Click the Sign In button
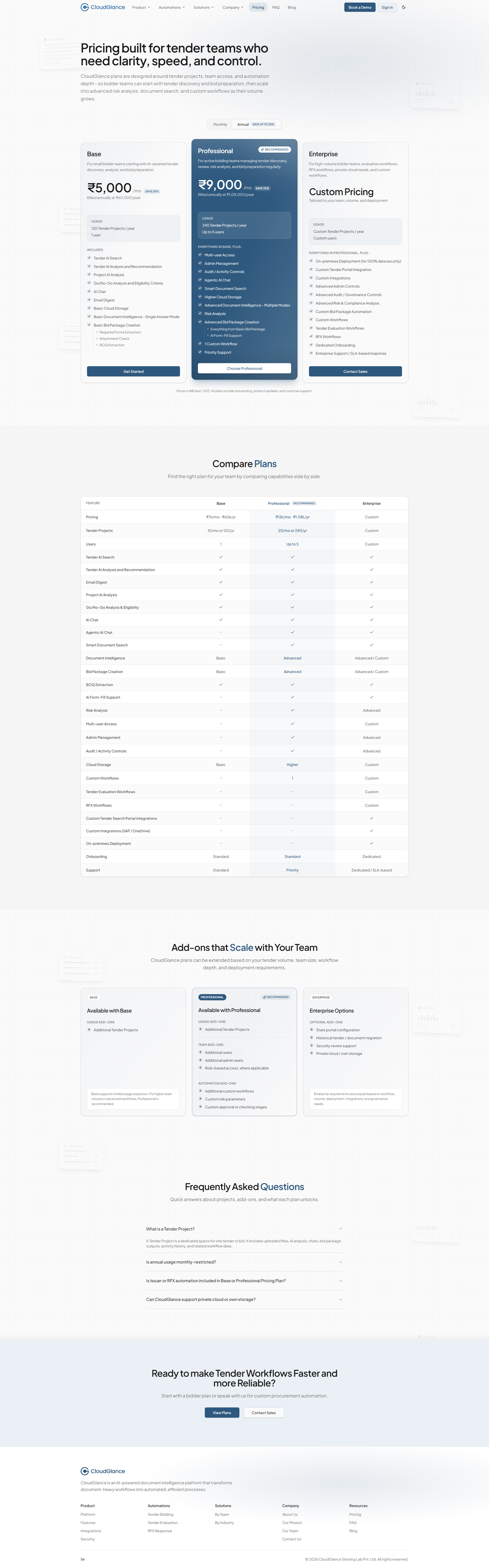The height and width of the screenshot is (1568, 489). coord(387,7)
